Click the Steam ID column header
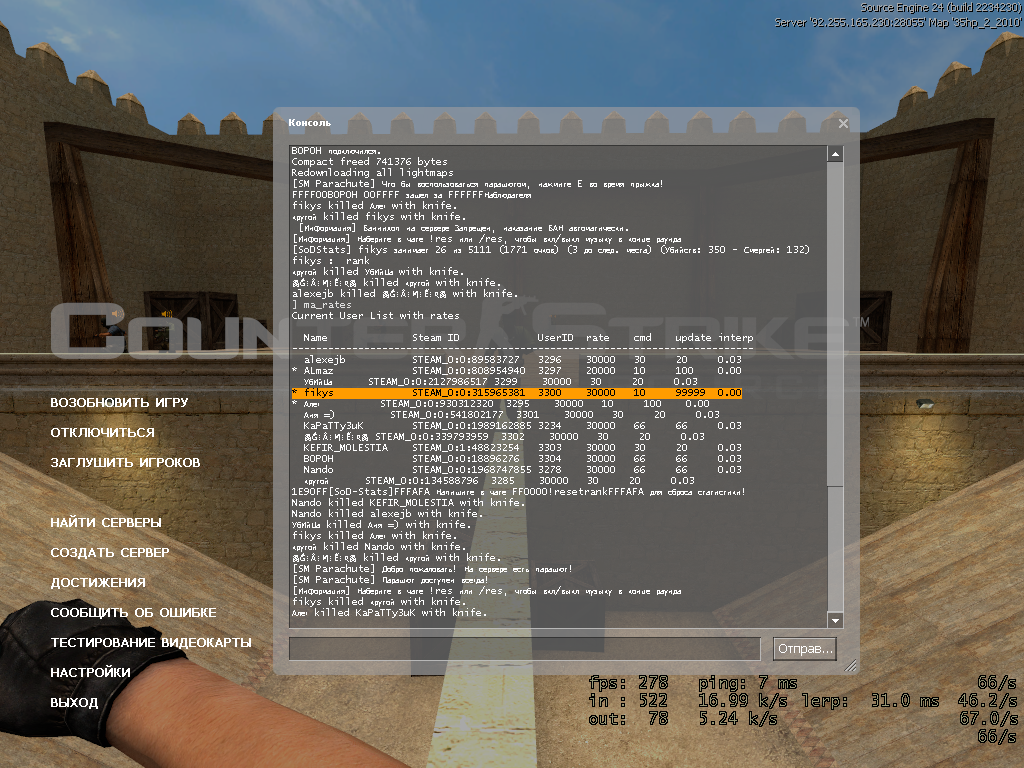1024x768 pixels. click(436, 338)
